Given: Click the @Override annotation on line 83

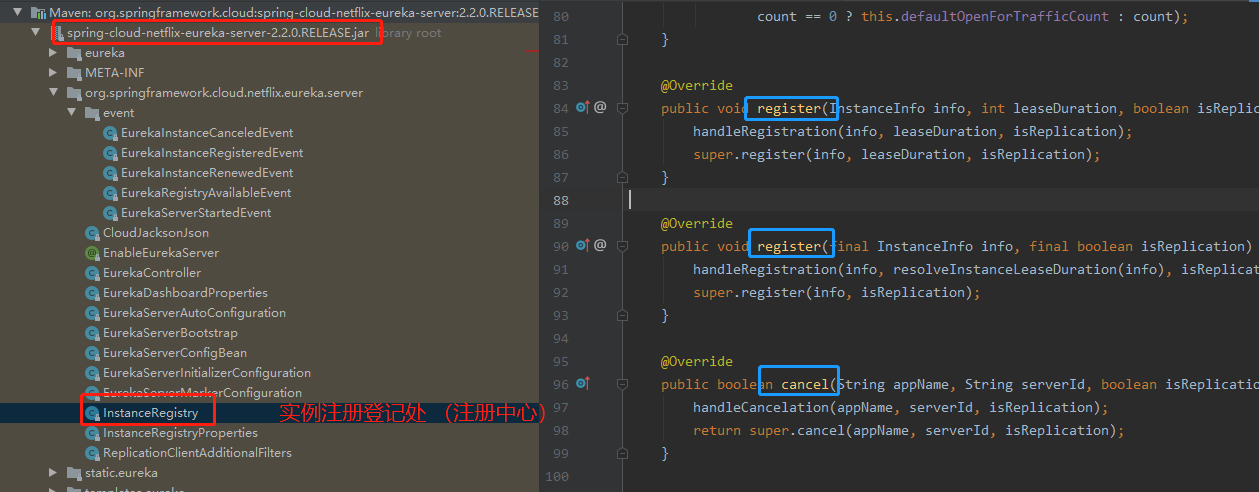Looking at the screenshot, I should (x=697, y=85).
